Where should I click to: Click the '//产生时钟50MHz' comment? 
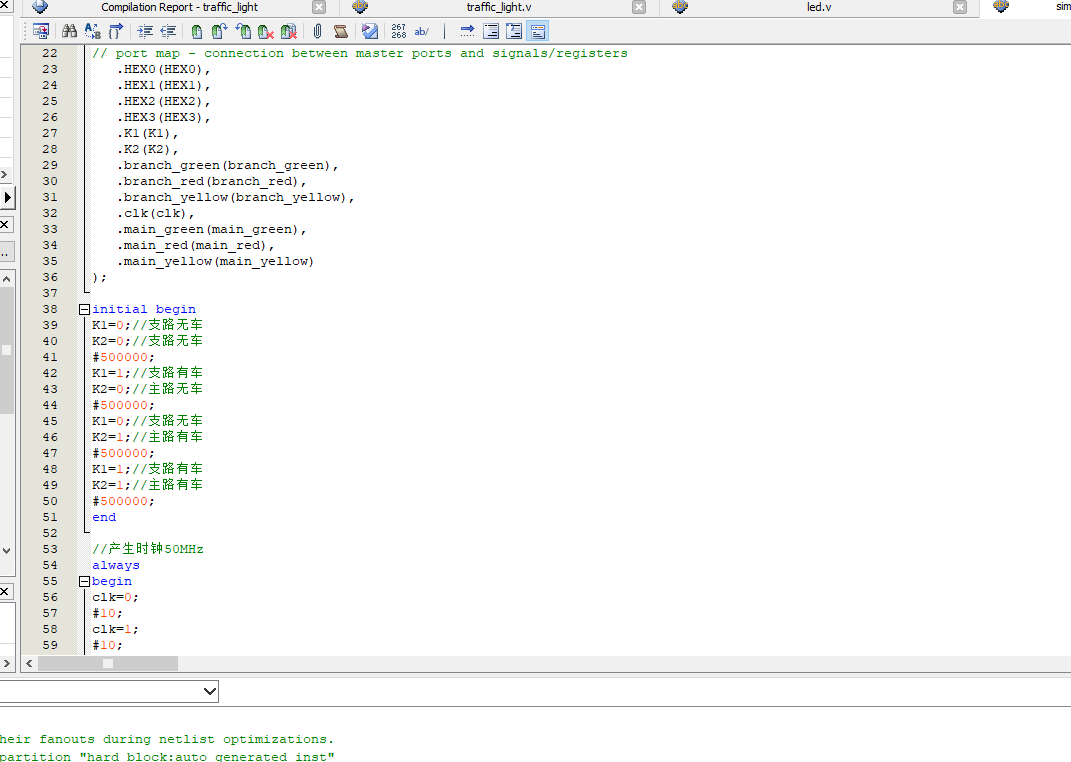coord(148,549)
